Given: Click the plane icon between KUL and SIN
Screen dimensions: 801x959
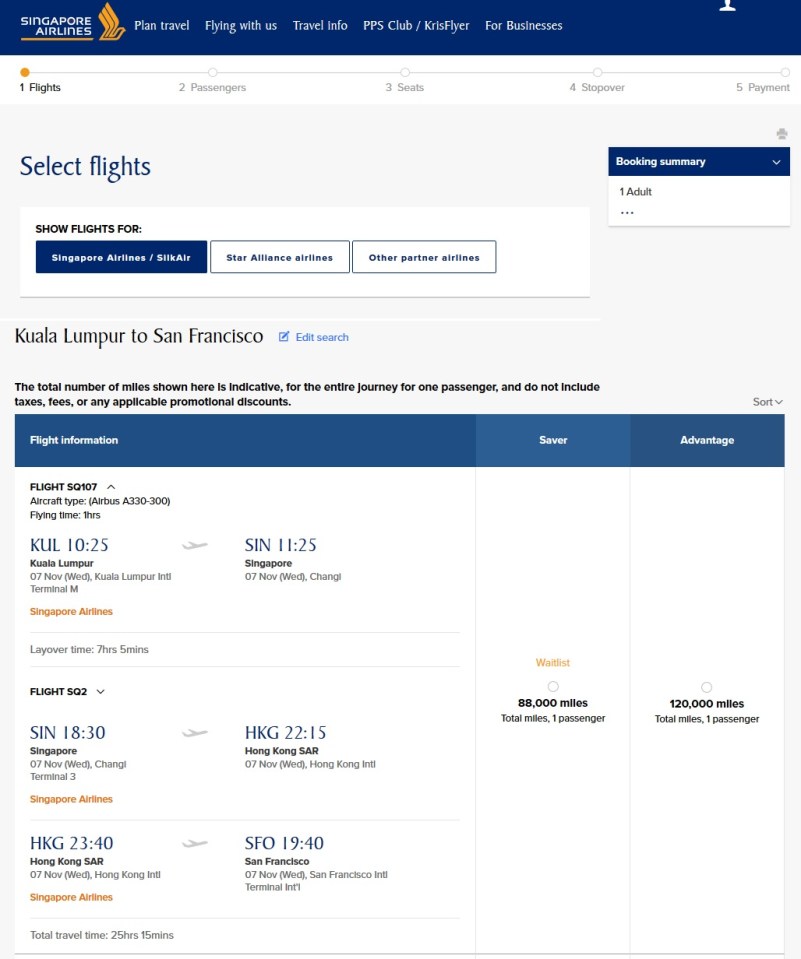Looking at the screenshot, I should [x=195, y=545].
